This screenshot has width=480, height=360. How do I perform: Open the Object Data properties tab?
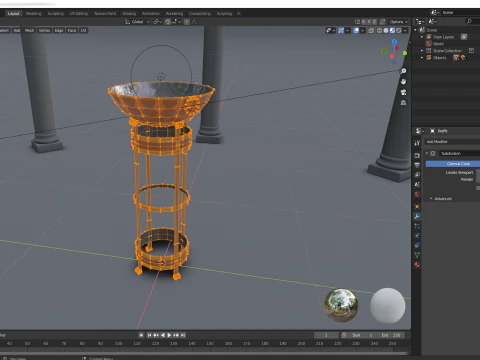417,255
